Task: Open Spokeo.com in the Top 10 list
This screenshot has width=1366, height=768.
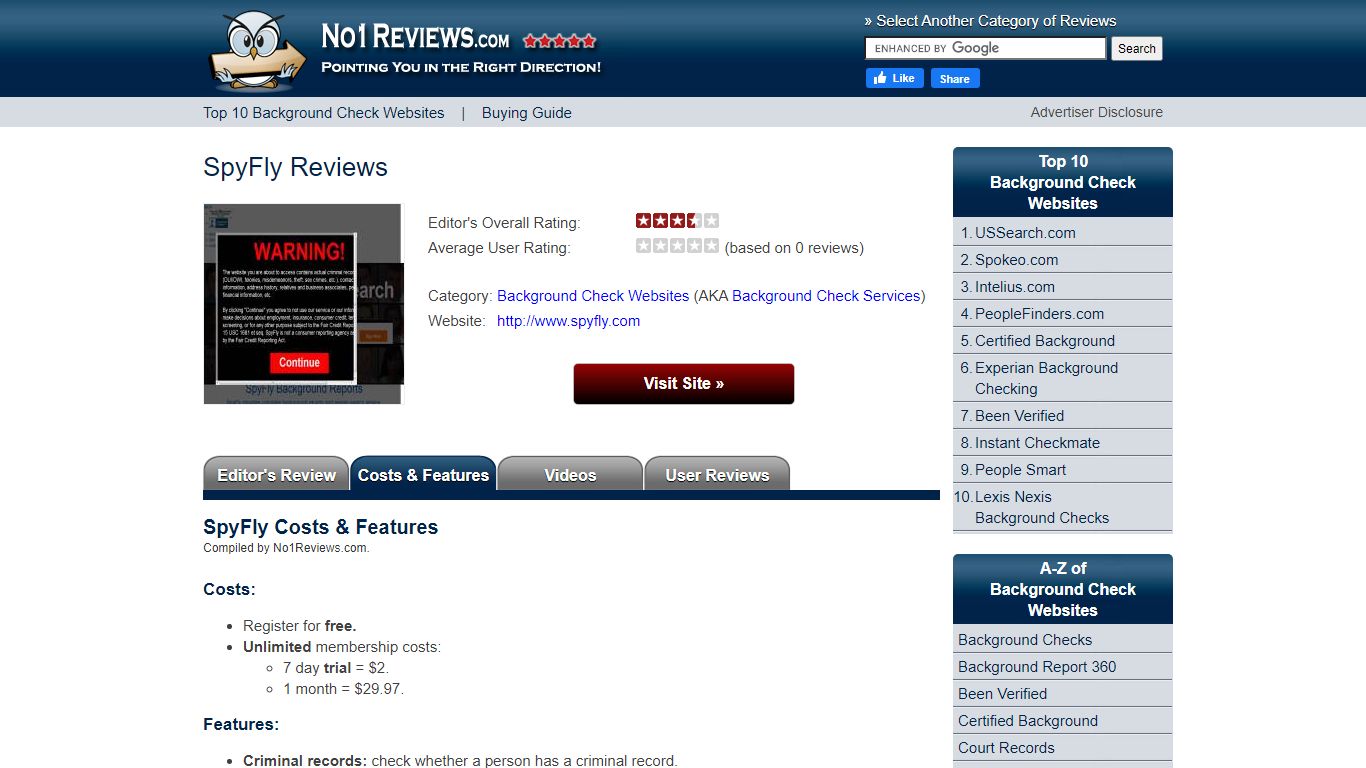Action: point(1016,260)
